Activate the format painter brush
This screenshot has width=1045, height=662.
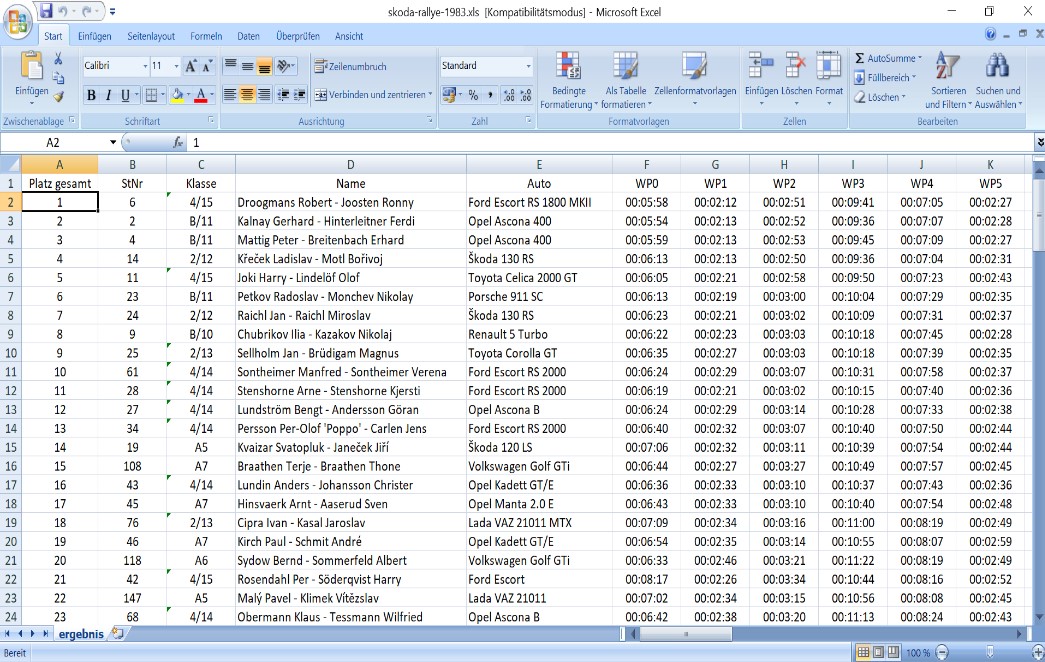pos(58,97)
